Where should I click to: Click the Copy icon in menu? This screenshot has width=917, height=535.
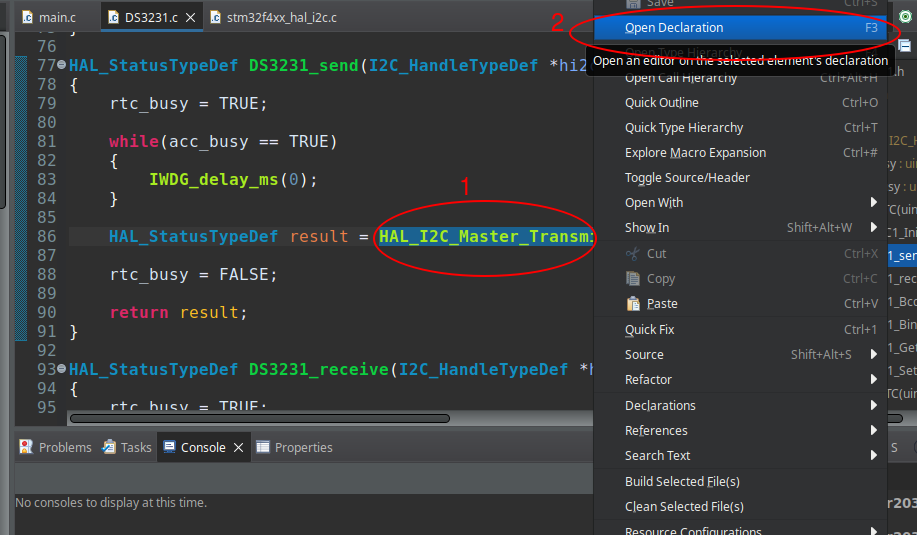point(633,278)
